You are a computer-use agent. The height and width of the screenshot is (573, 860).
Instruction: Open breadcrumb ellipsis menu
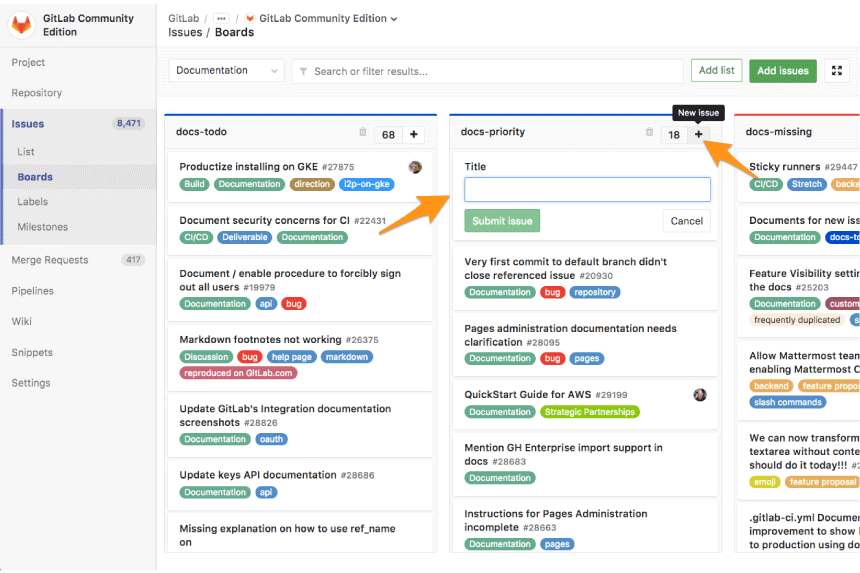click(221, 19)
